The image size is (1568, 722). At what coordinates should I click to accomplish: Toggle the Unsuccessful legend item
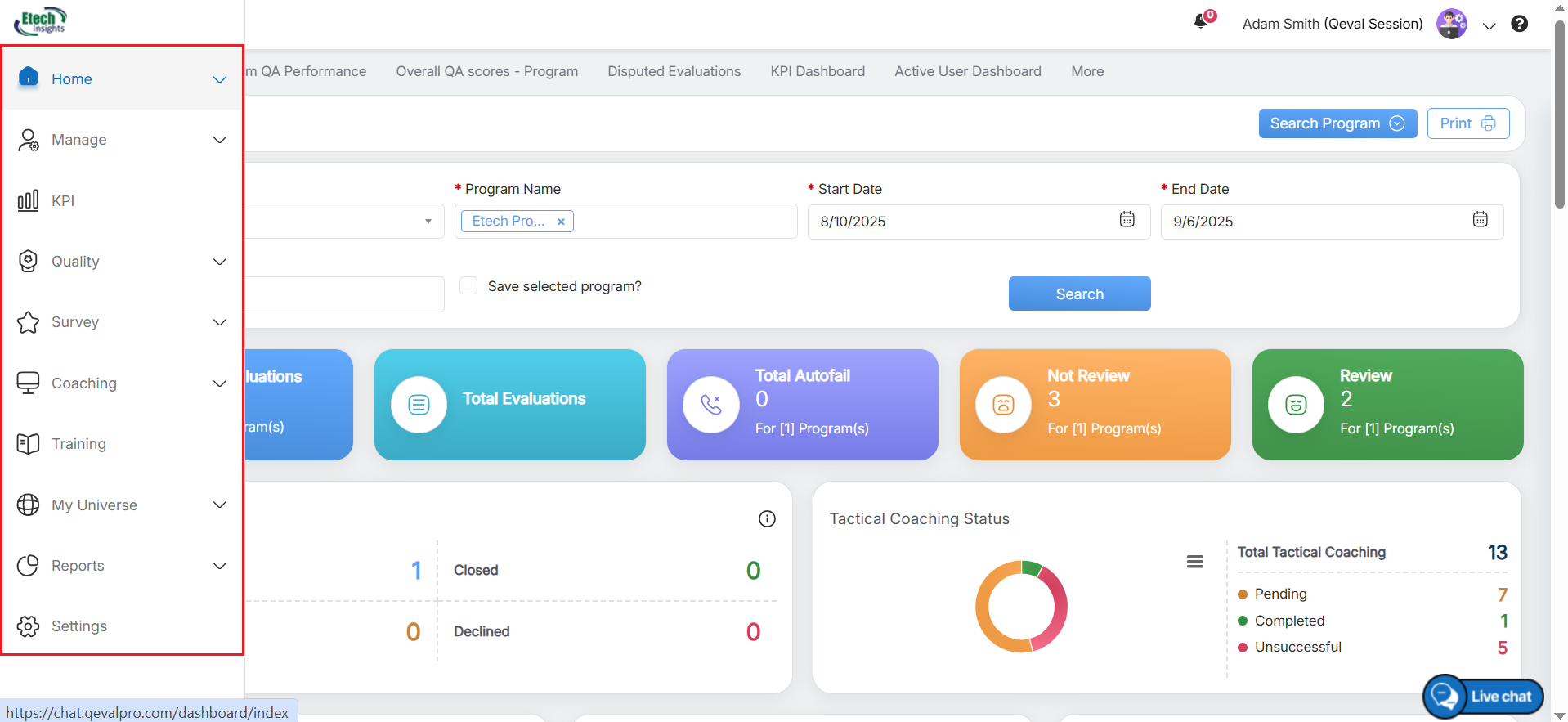[x=1297, y=648]
